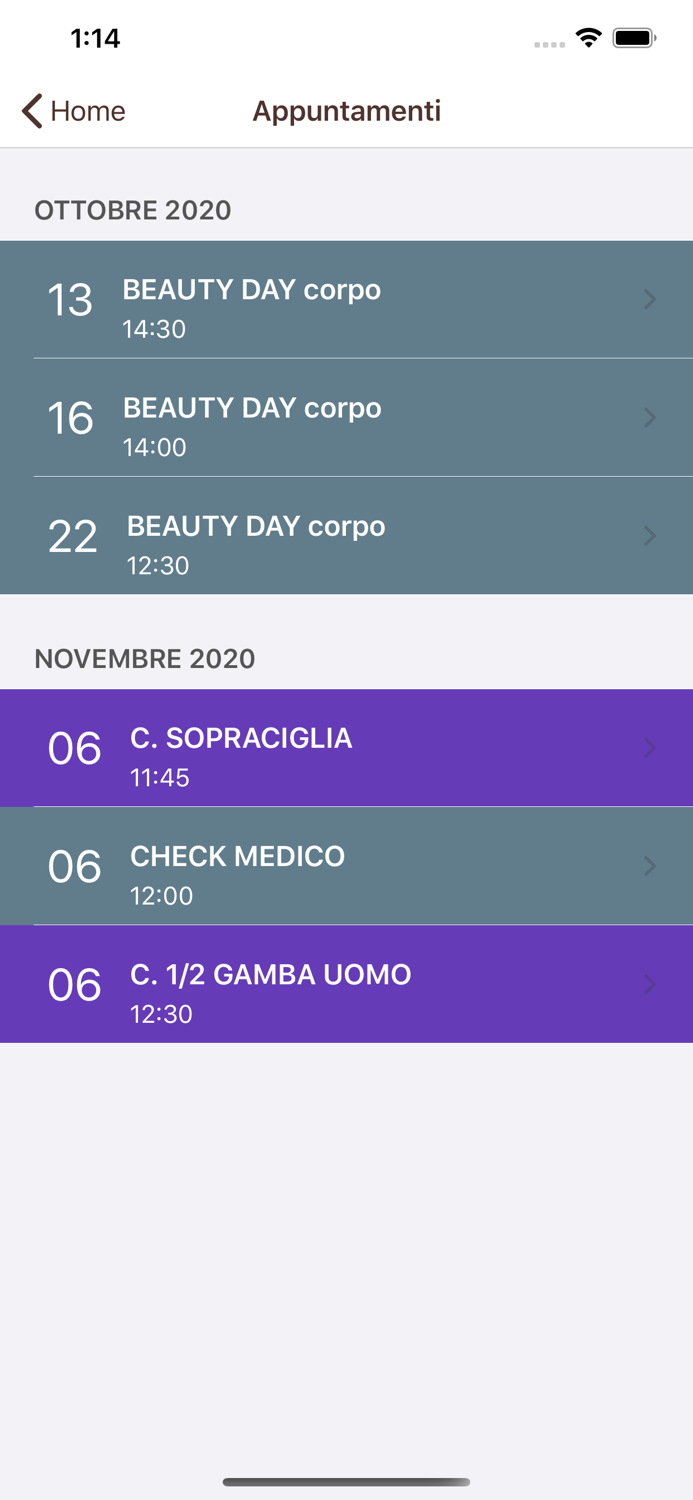Screen dimensions: 693x1500
Task: Tap the Appuntamenti title
Action: point(346,111)
